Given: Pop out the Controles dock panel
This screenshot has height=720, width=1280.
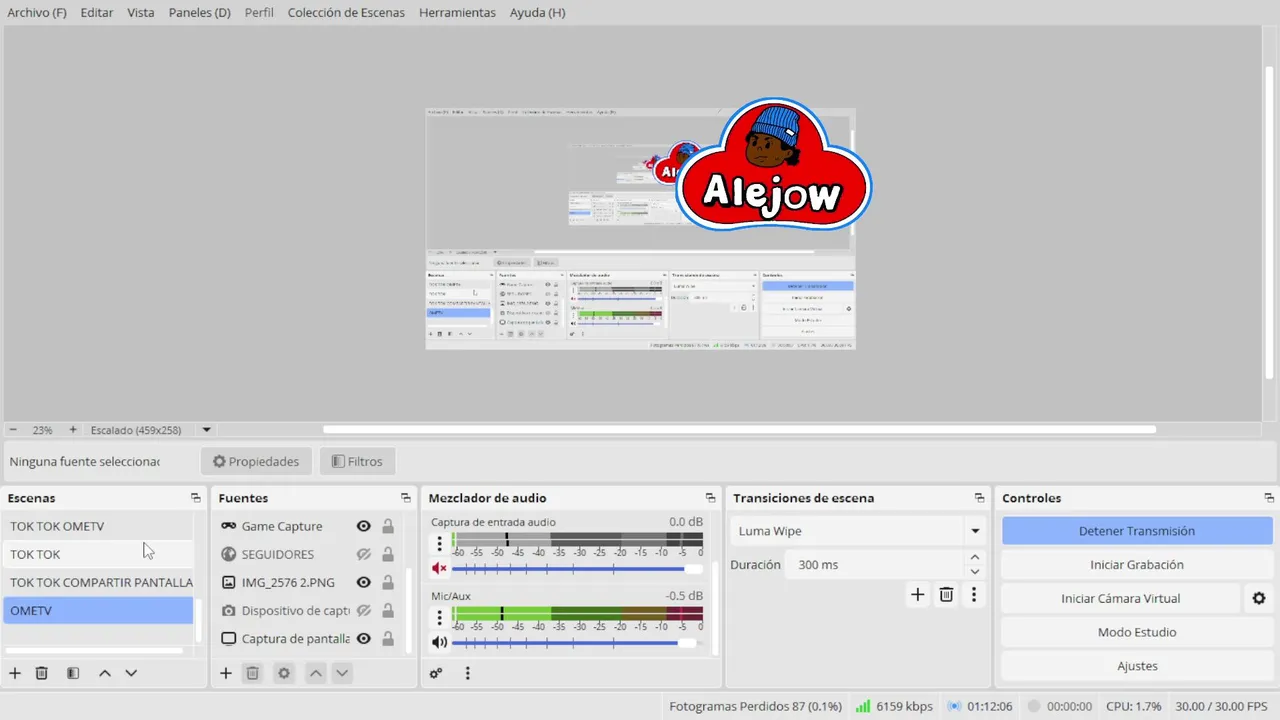Looking at the screenshot, I should (x=1270, y=498).
